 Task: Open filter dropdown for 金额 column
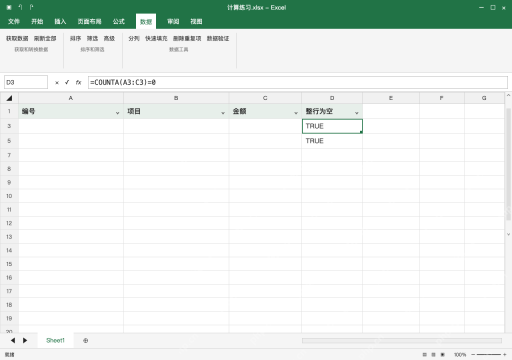tap(296, 113)
